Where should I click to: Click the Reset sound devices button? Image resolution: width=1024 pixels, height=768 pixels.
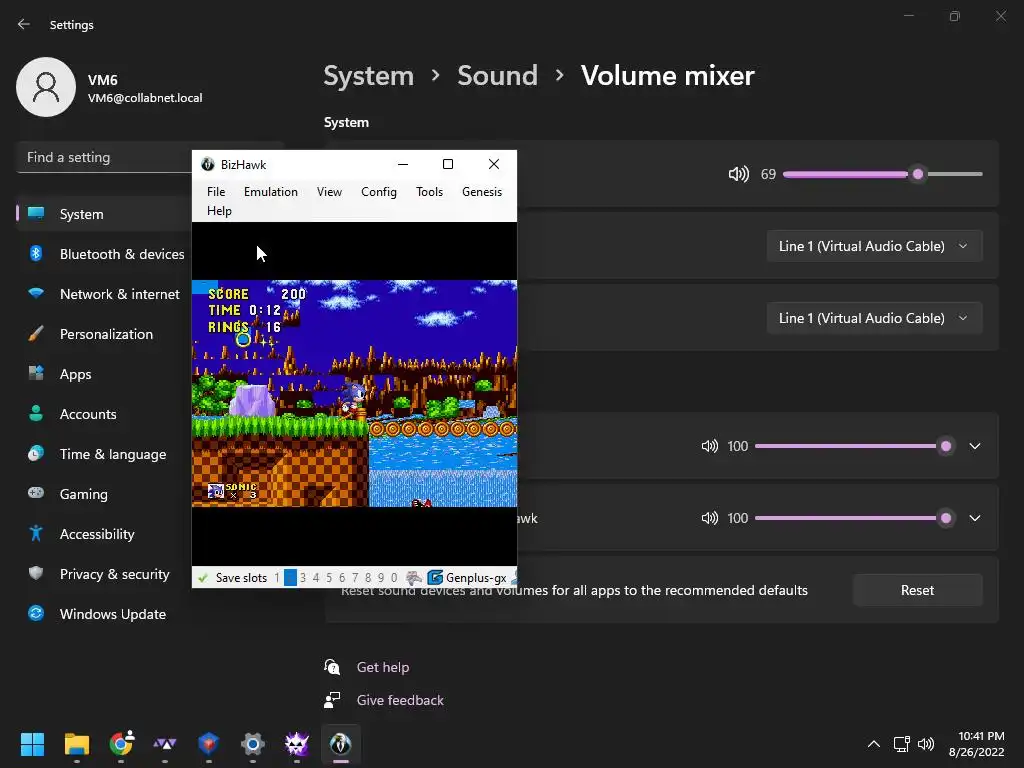click(x=918, y=590)
